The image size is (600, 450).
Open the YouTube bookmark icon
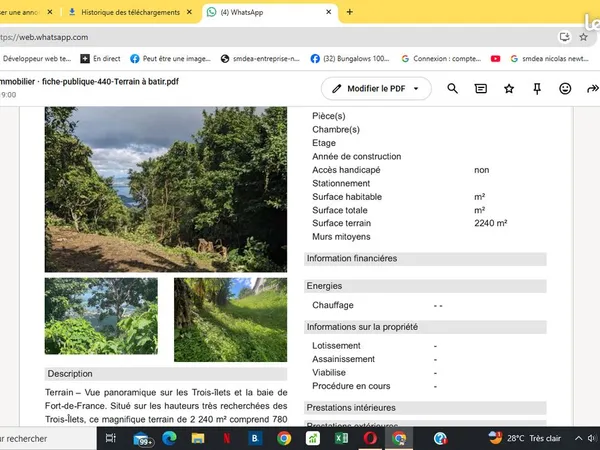pyautogui.click(x=496, y=59)
